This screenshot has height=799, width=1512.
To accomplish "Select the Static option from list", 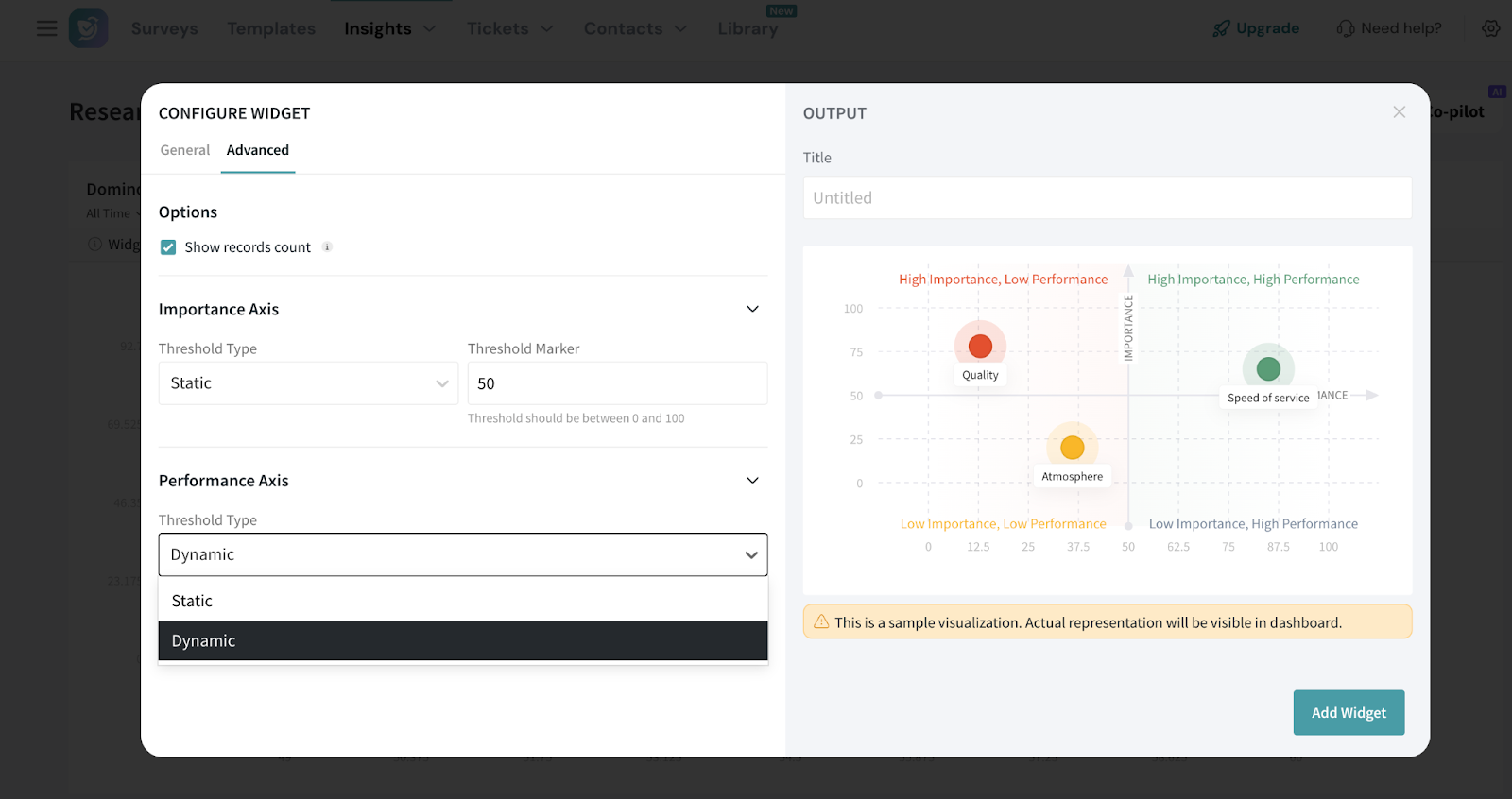I will tap(463, 601).
